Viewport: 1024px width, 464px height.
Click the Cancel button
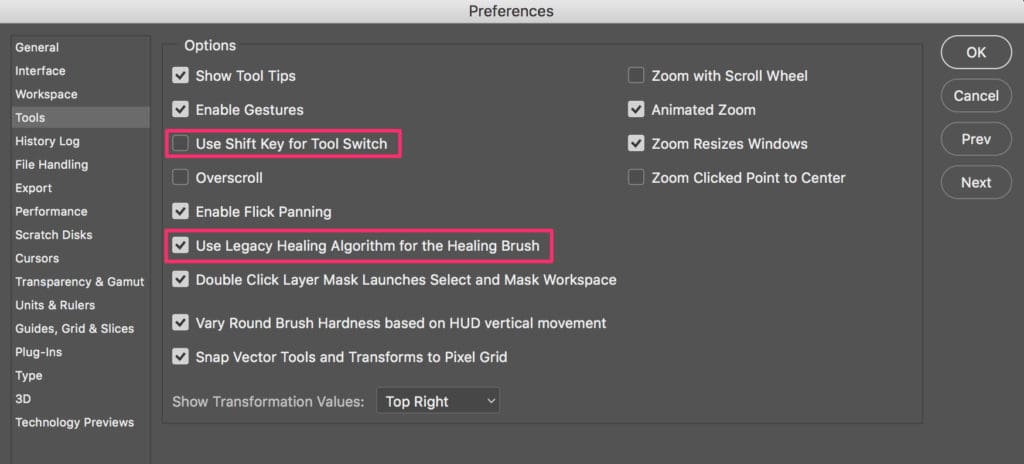coord(976,95)
